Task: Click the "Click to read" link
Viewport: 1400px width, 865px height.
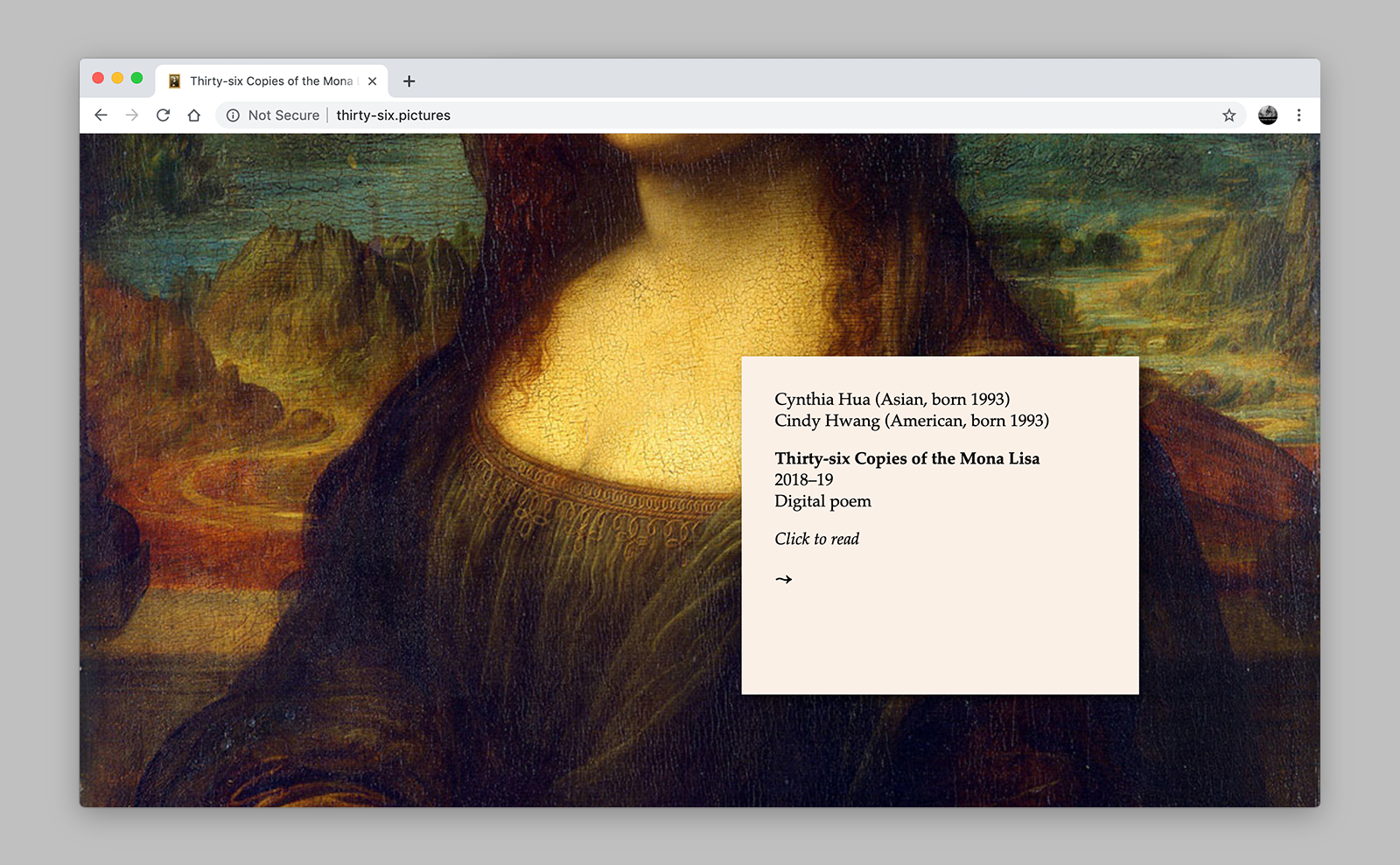Action: 816,539
